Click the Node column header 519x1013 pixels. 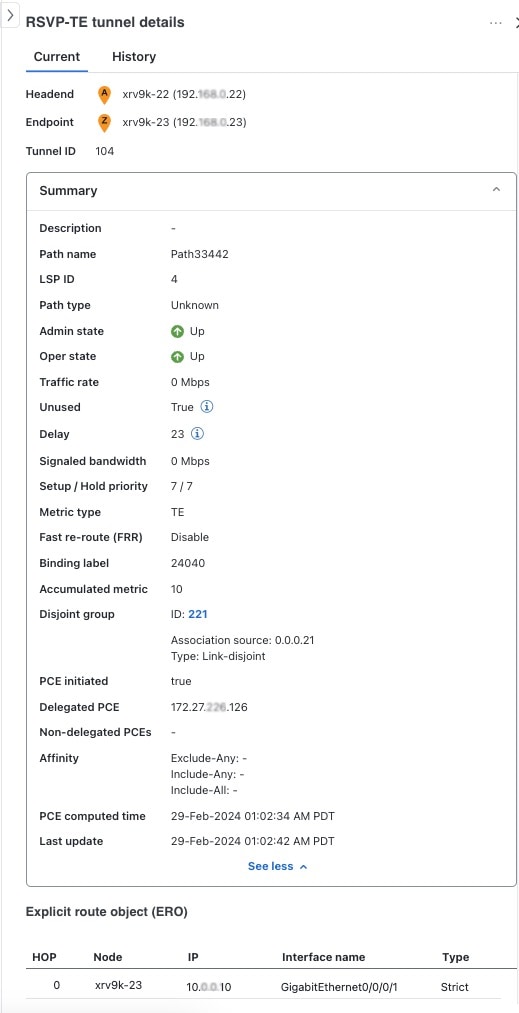(108, 957)
